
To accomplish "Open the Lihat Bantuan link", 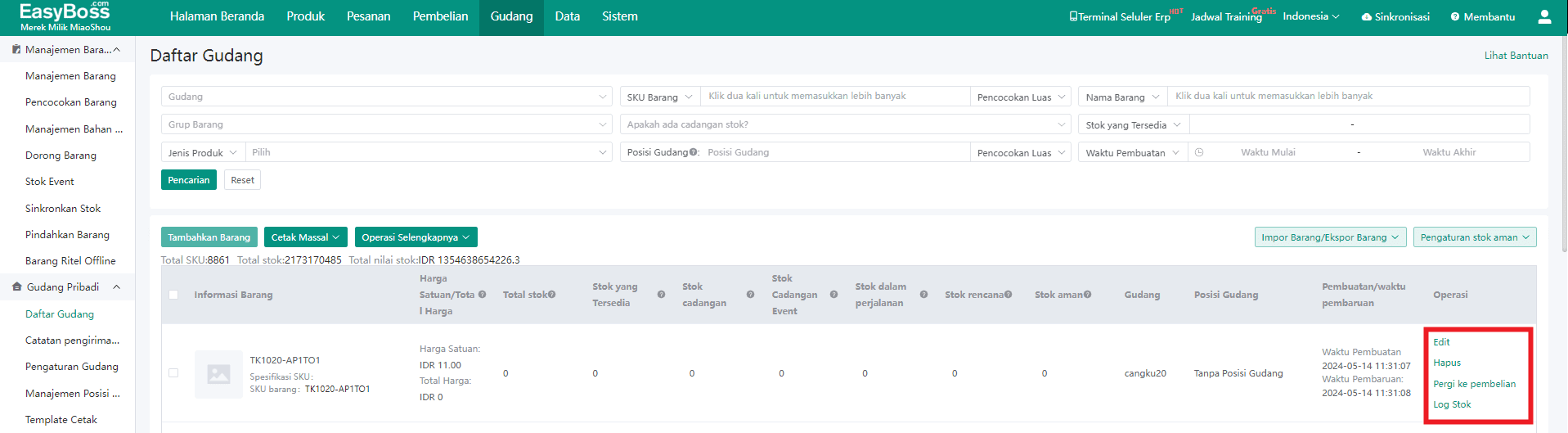I will (1516, 56).
